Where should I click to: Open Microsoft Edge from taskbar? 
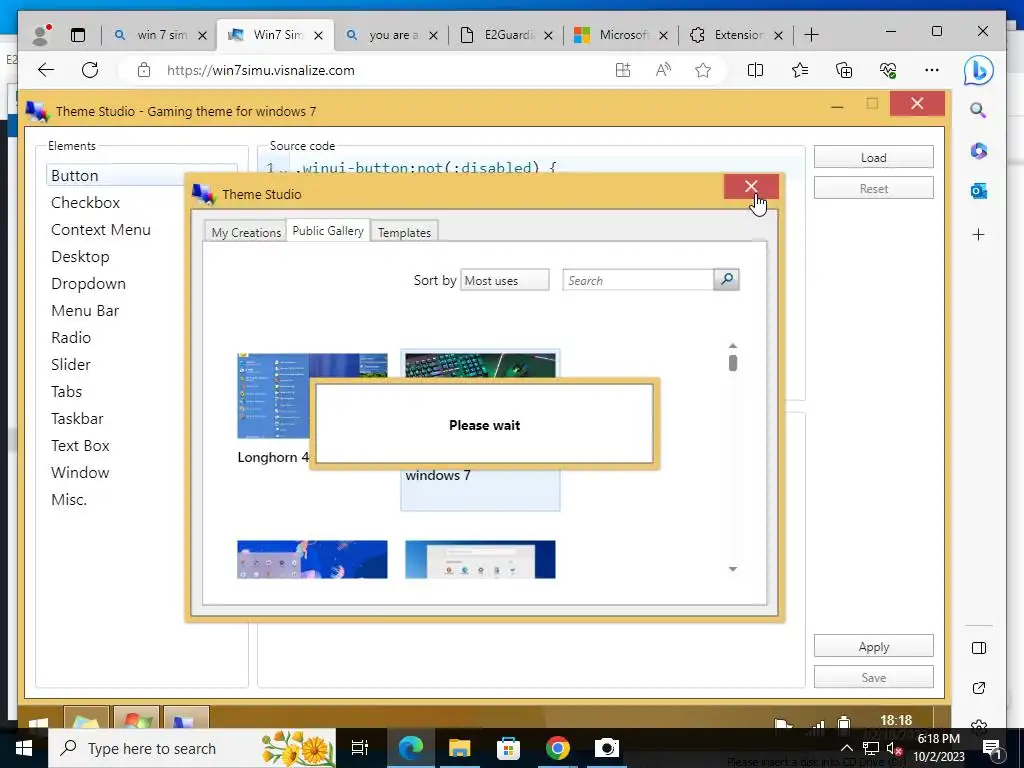[411, 748]
